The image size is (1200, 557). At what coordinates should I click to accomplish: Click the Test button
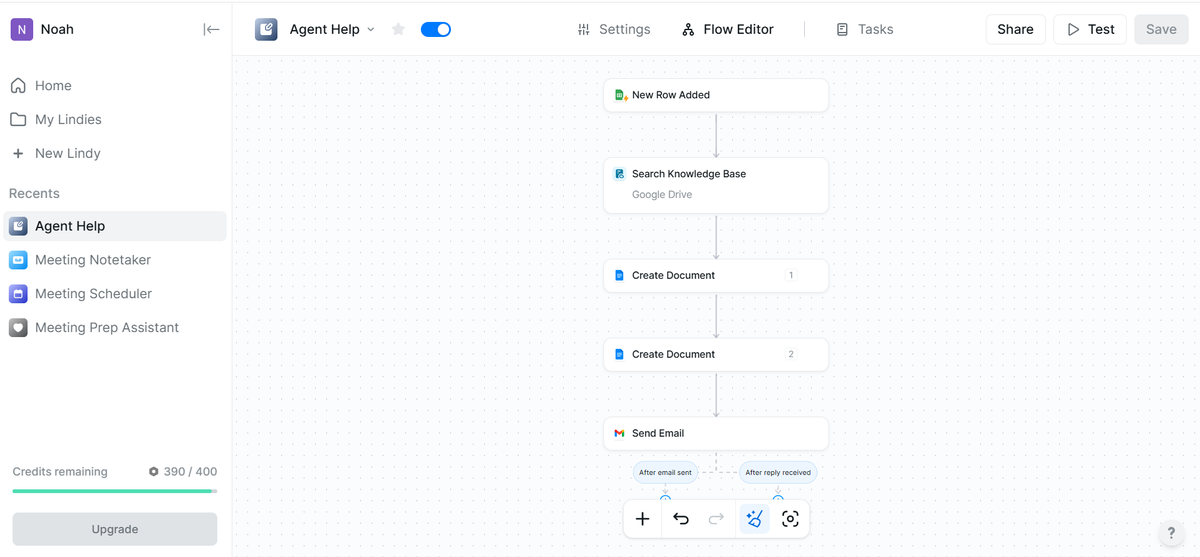click(1090, 29)
